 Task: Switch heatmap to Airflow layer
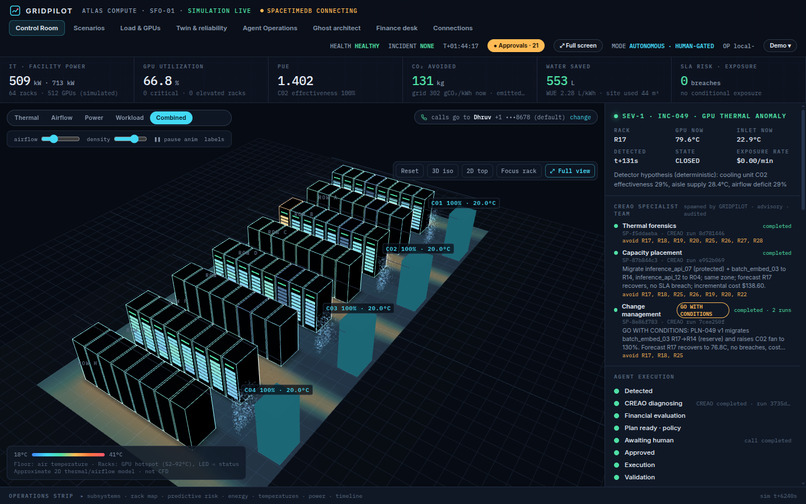click(62, 118)
